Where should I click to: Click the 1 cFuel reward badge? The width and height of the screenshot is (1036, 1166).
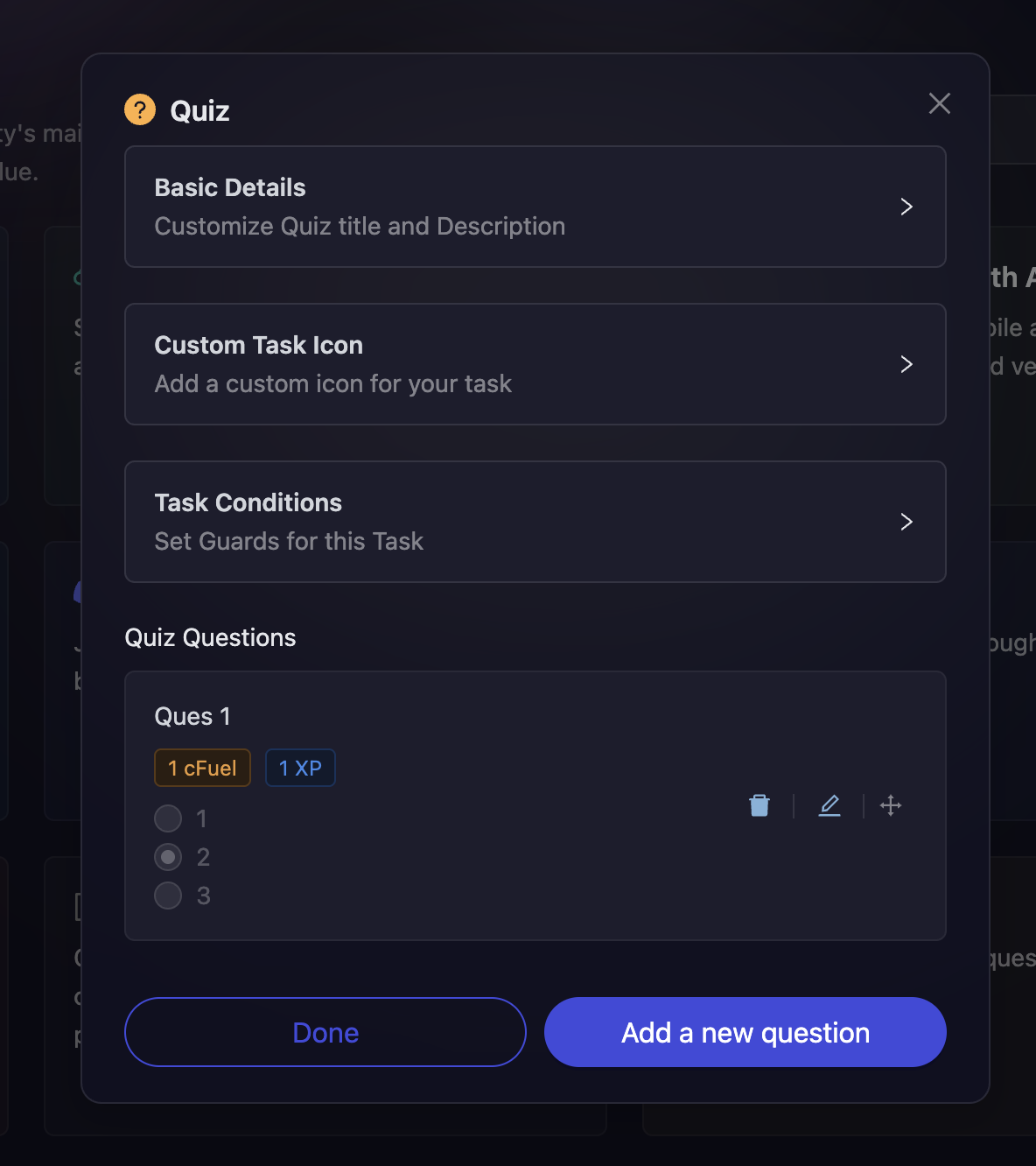202,768
